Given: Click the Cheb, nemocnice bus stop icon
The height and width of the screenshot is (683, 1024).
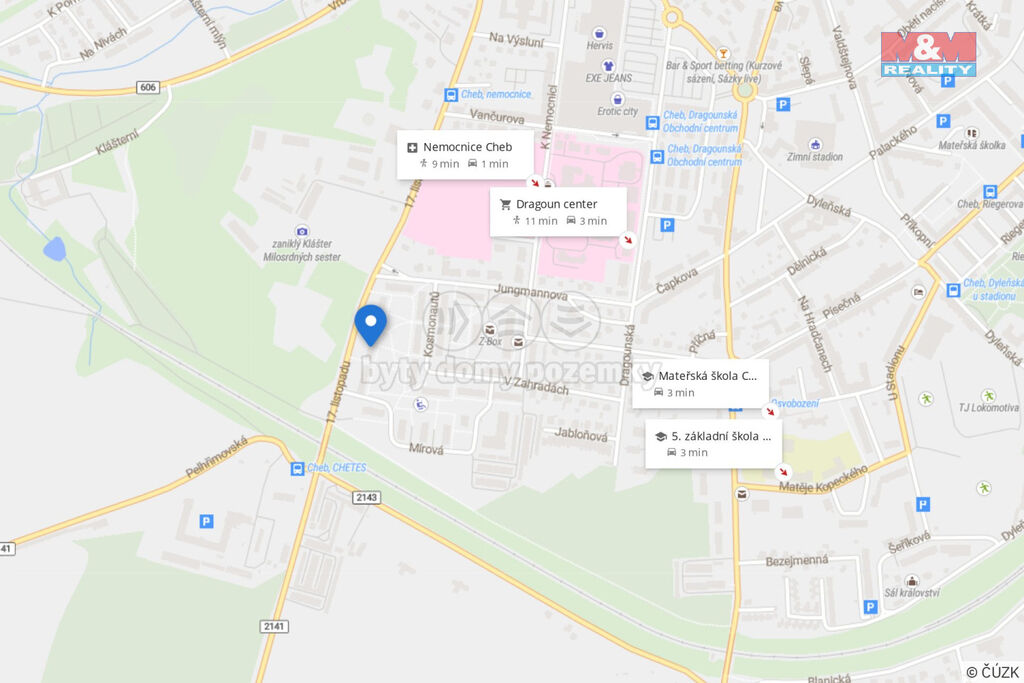Looking at the screenshot, I should (x=451, y=95).
